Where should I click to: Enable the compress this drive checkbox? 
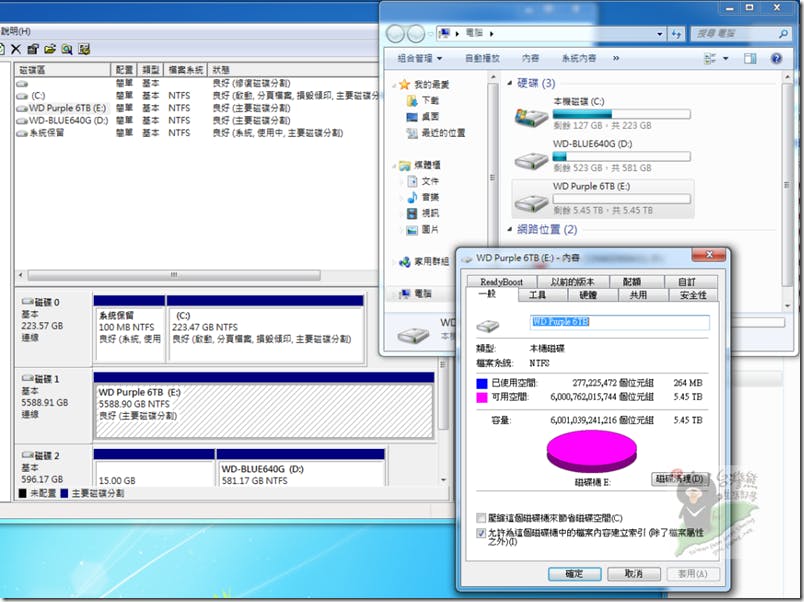pyautogui.click(x=483, y=518)
